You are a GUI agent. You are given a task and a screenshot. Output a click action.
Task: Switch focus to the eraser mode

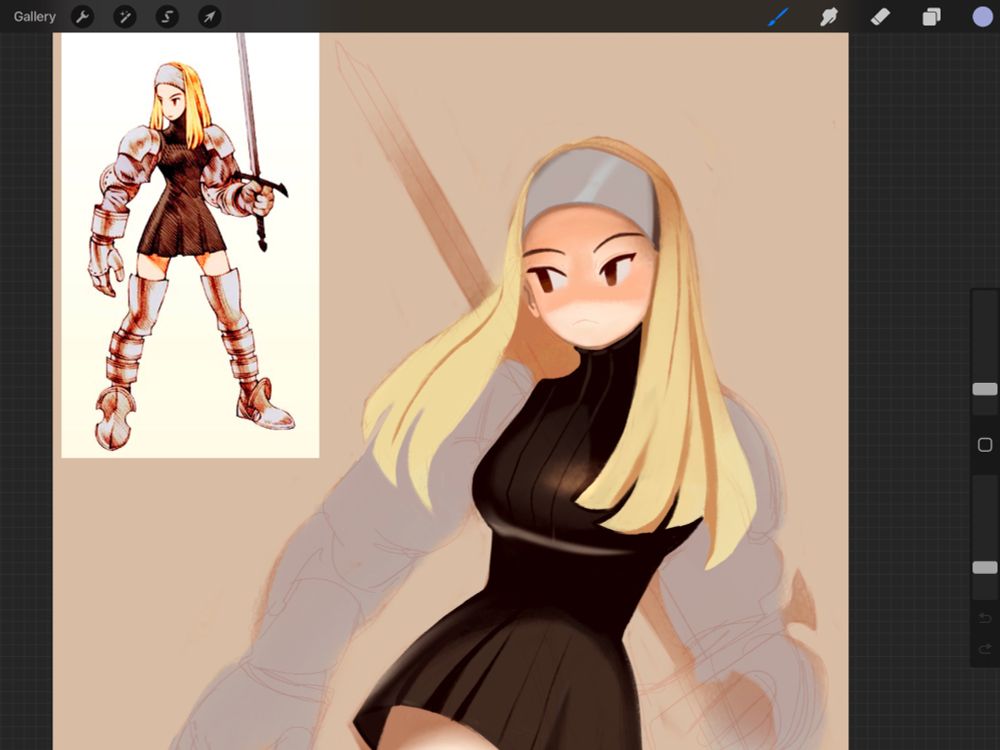tap(879, 16)
